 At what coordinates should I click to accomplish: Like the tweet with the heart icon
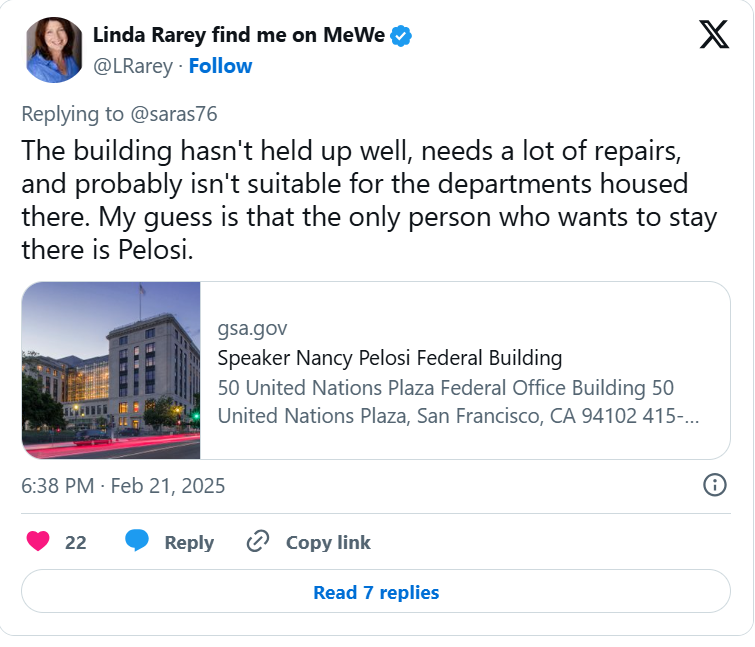point(38,541)
